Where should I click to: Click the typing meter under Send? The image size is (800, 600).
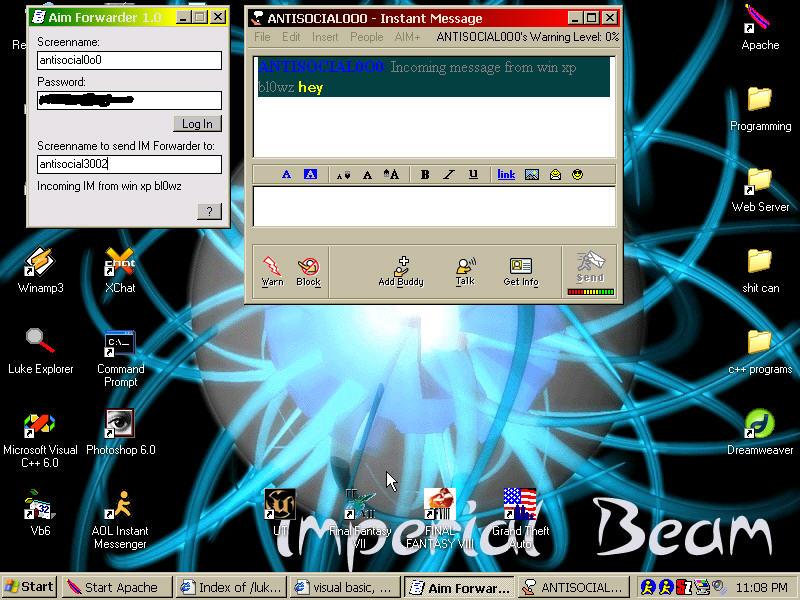[x=591, y=292]
